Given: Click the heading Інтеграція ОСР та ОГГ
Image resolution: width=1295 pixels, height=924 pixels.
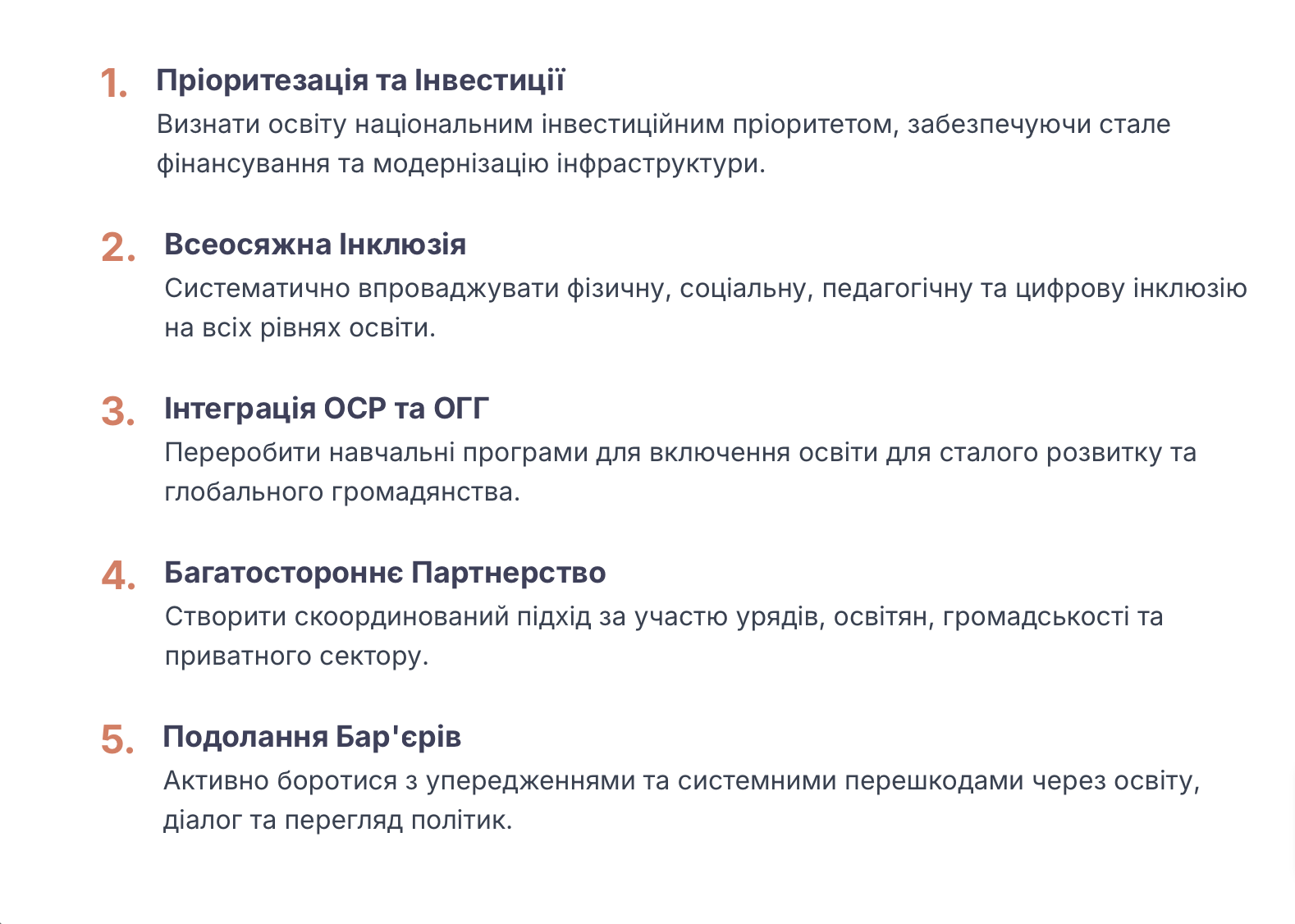Looking at the screenshot, I should (x=327, y=409).
